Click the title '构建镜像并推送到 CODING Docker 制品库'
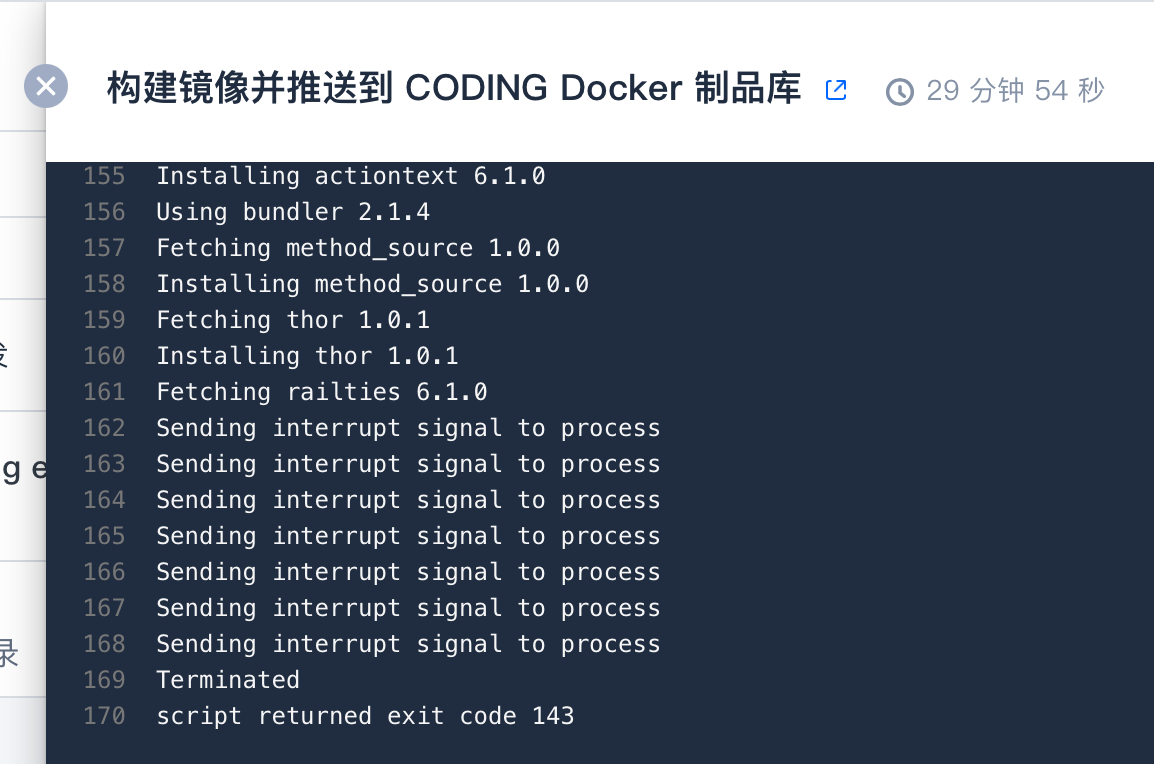Image resolution: width=1154 pixels, height=764 pixels. click(x=454, y=88)
